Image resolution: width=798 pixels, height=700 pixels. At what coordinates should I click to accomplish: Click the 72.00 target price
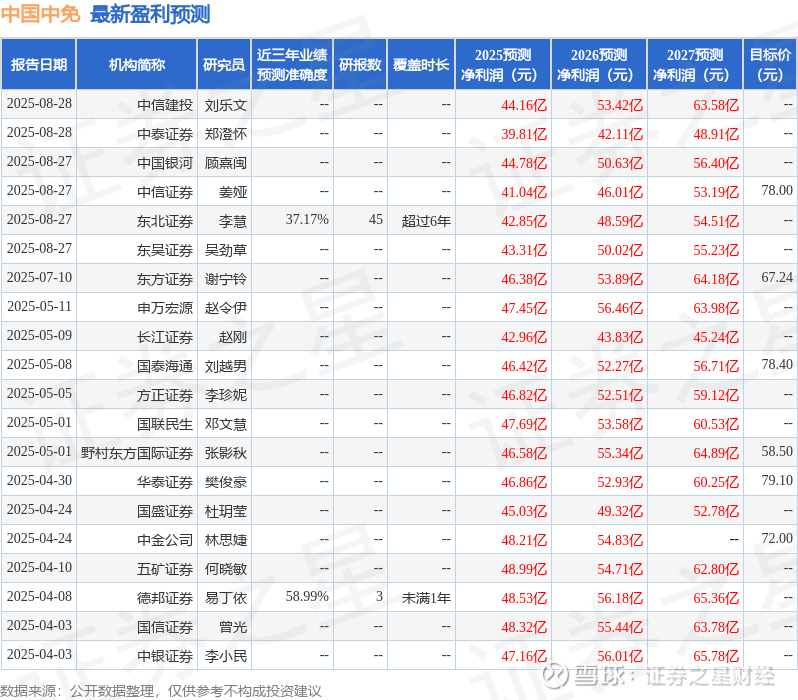coord(777,539)
